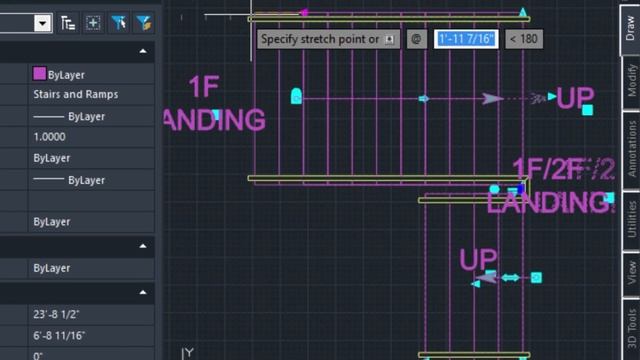Click the magenta ByLayer color swatch

click(x=39, y=74)
